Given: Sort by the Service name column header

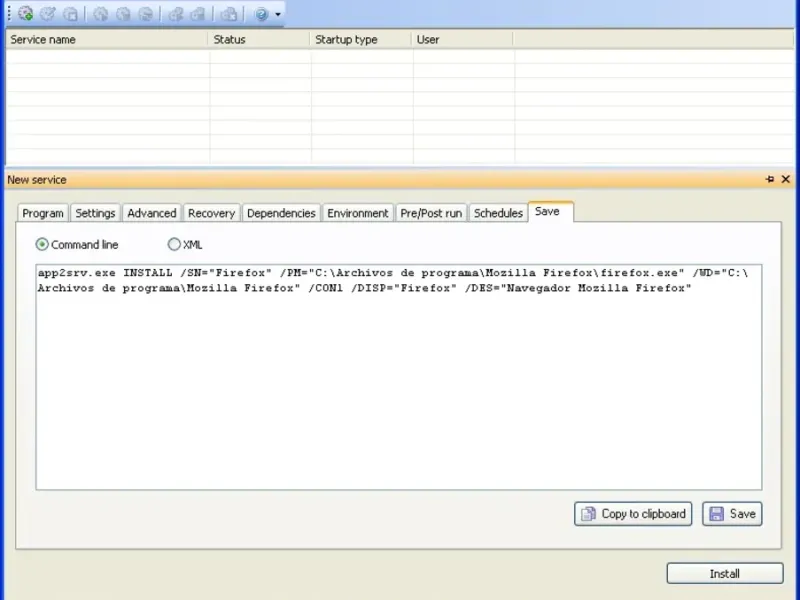Looking at the screenshot, I should pos(107,40).
